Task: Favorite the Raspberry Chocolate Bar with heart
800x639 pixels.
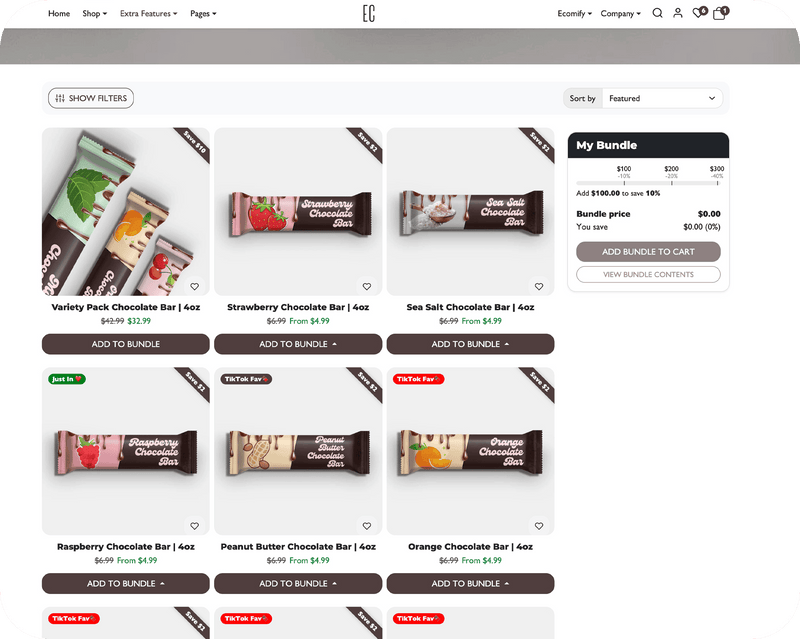Action: tap(195, 526)
